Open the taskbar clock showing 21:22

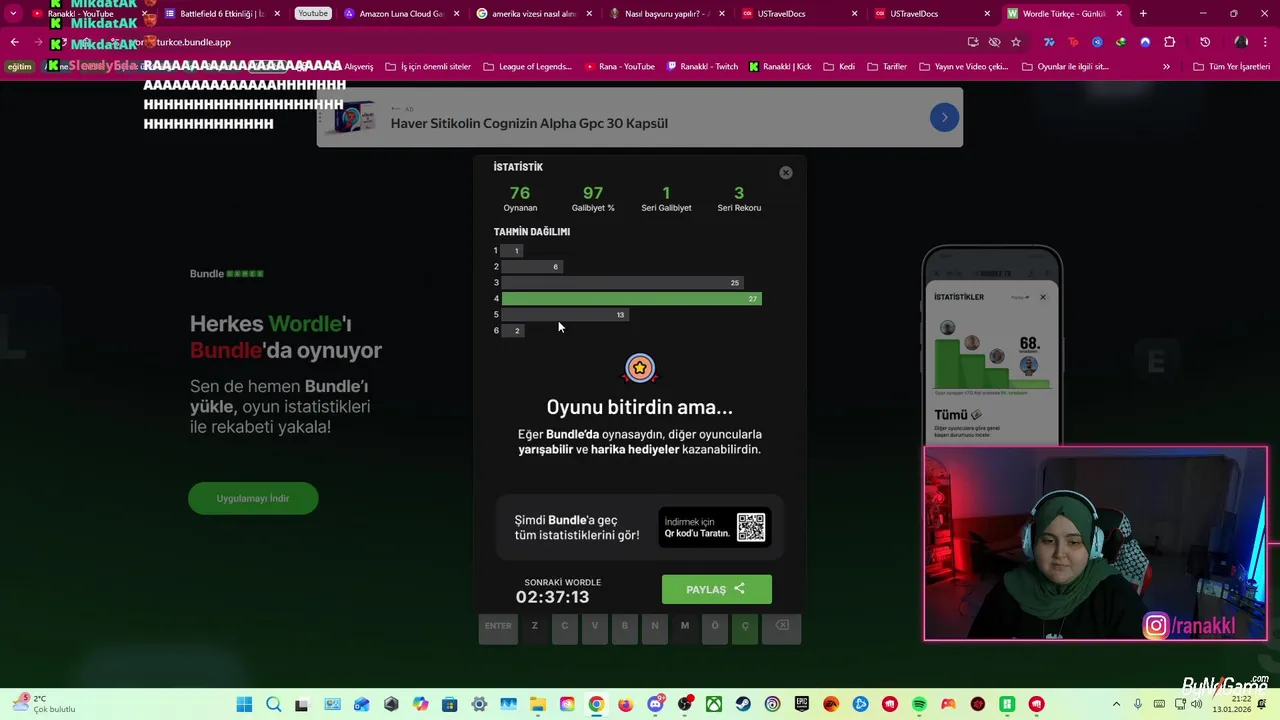[x=1231, y=704]
